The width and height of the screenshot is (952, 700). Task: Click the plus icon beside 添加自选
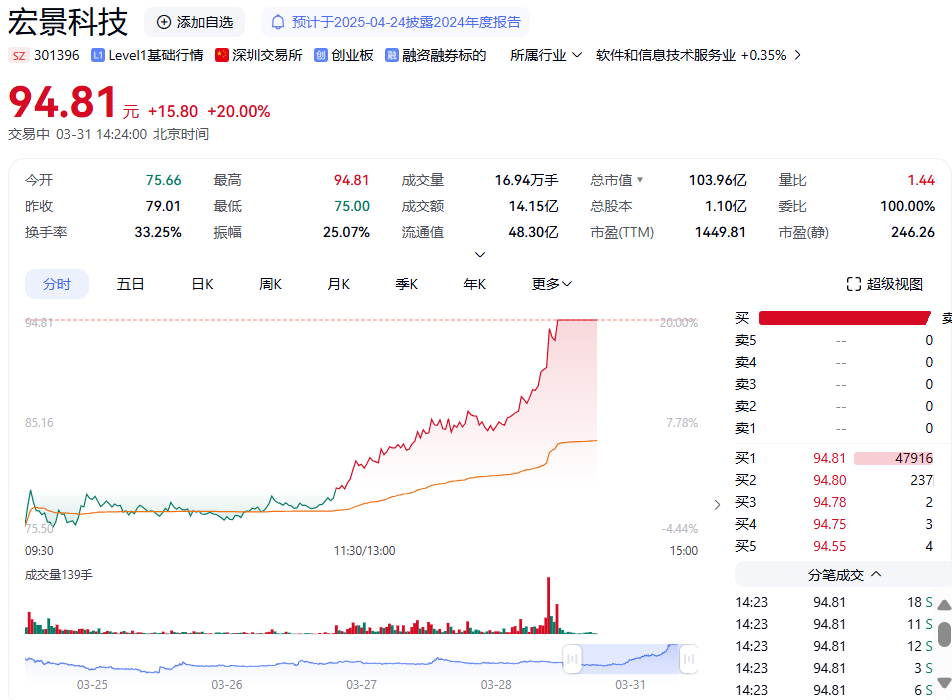coord(164,22)
